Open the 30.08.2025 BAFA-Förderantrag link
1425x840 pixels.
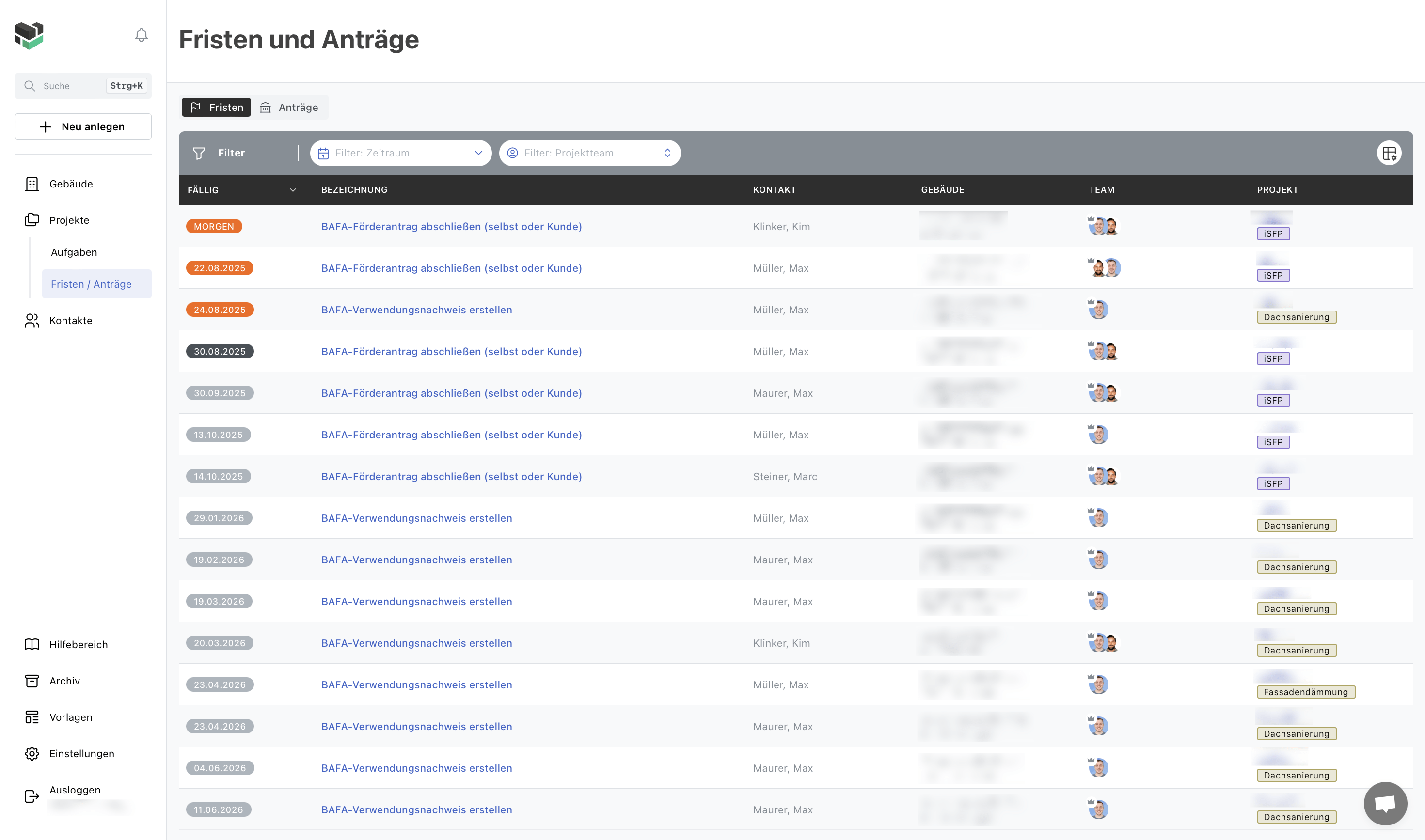tap(451, 351)
